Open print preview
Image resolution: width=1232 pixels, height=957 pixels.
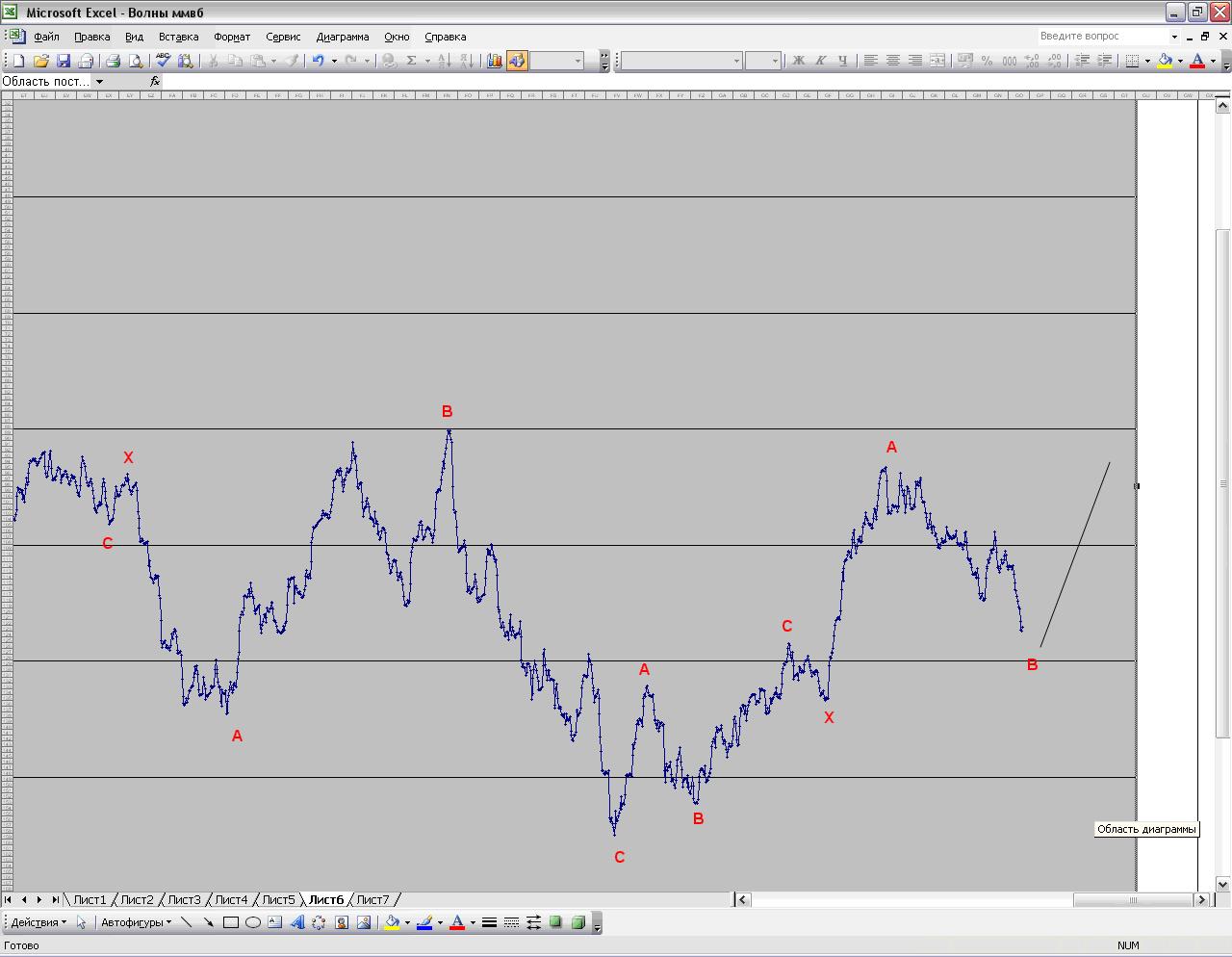coord(136,61)
